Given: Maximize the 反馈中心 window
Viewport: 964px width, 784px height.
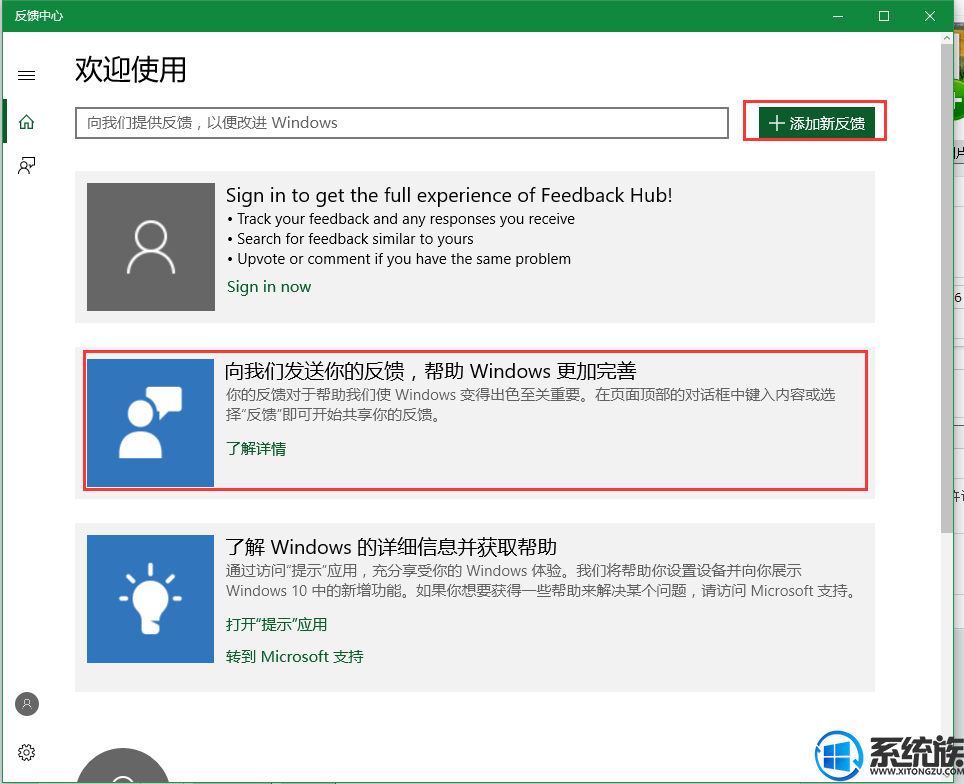Looking at the screenshot, I should click(x=883, y=16).
